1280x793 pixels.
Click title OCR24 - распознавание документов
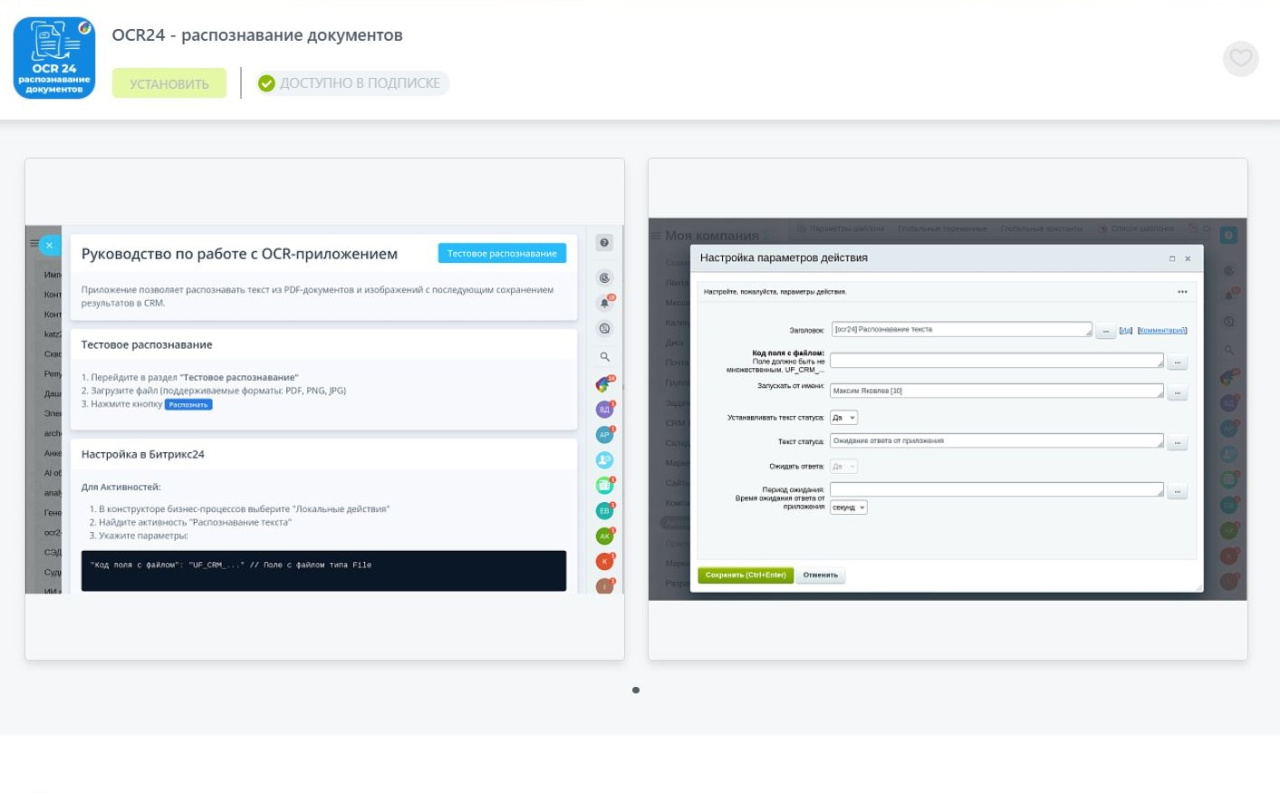[x=257, y=35]
